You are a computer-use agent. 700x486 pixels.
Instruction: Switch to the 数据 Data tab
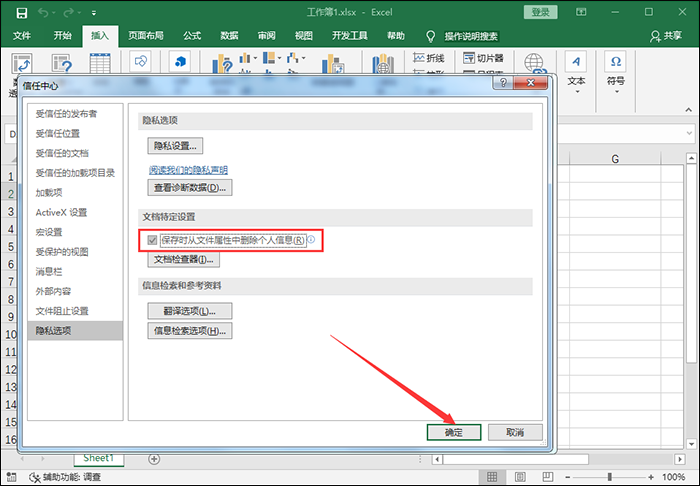coord(229,36)
